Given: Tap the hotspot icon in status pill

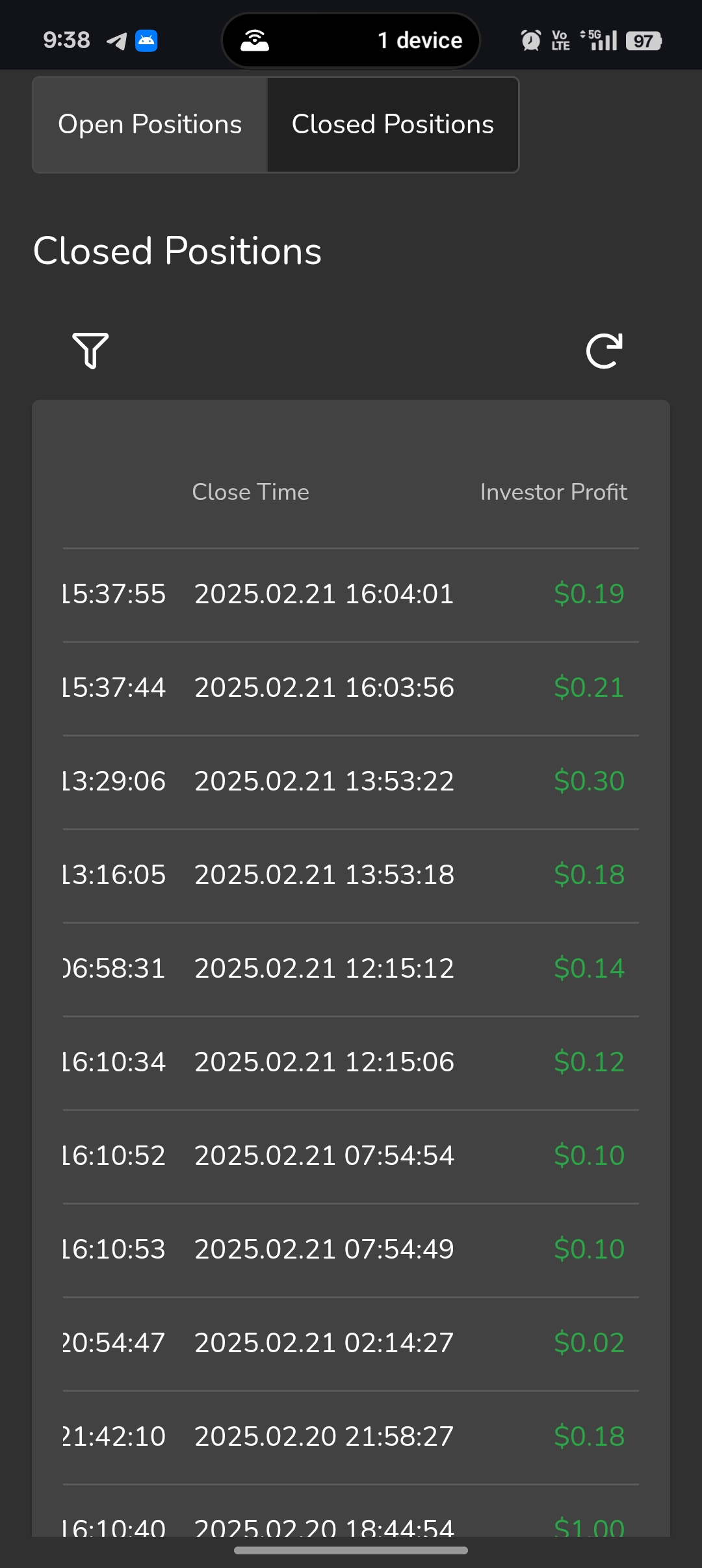Looking at the screenshot, I should coord(255,40).
